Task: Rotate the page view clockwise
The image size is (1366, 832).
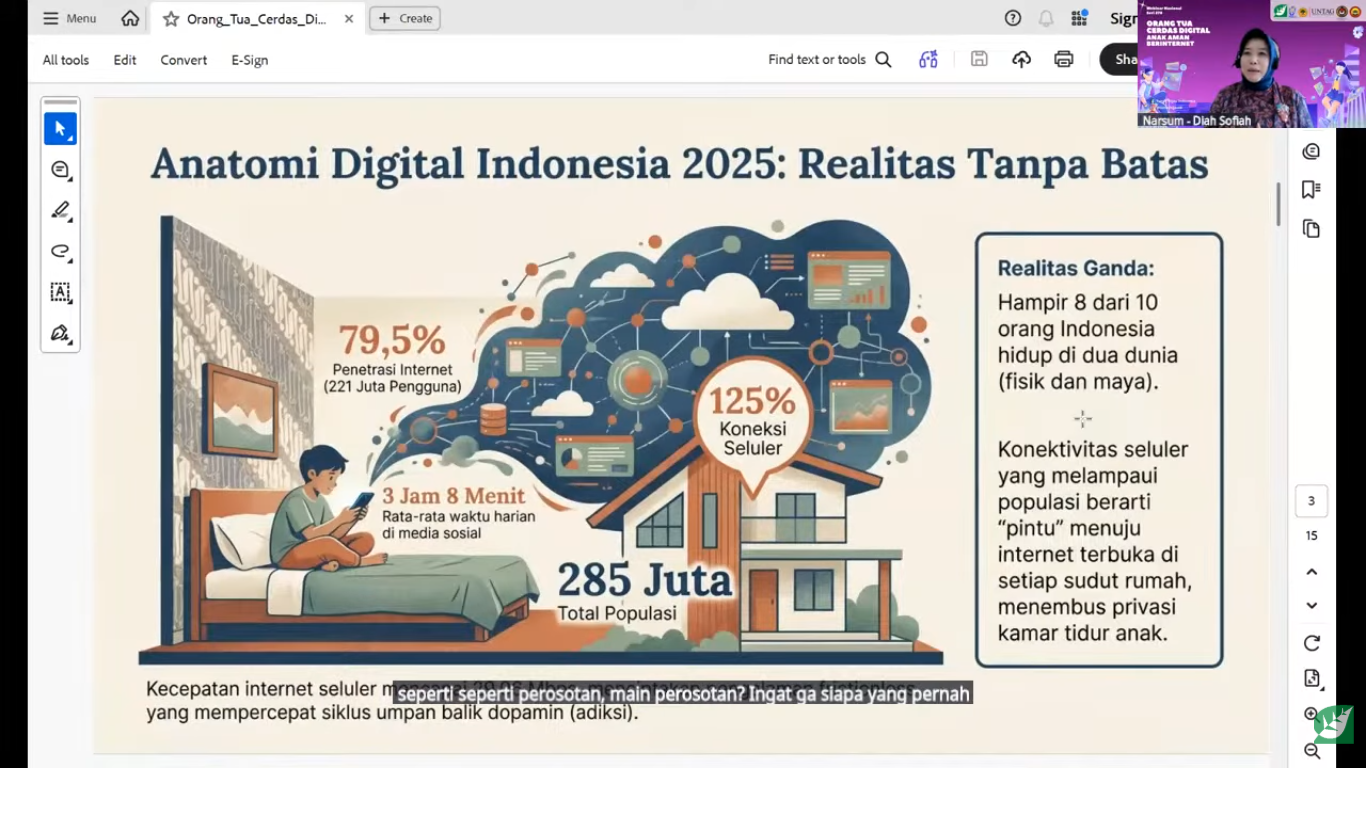Action: [x=1312, y=643]
